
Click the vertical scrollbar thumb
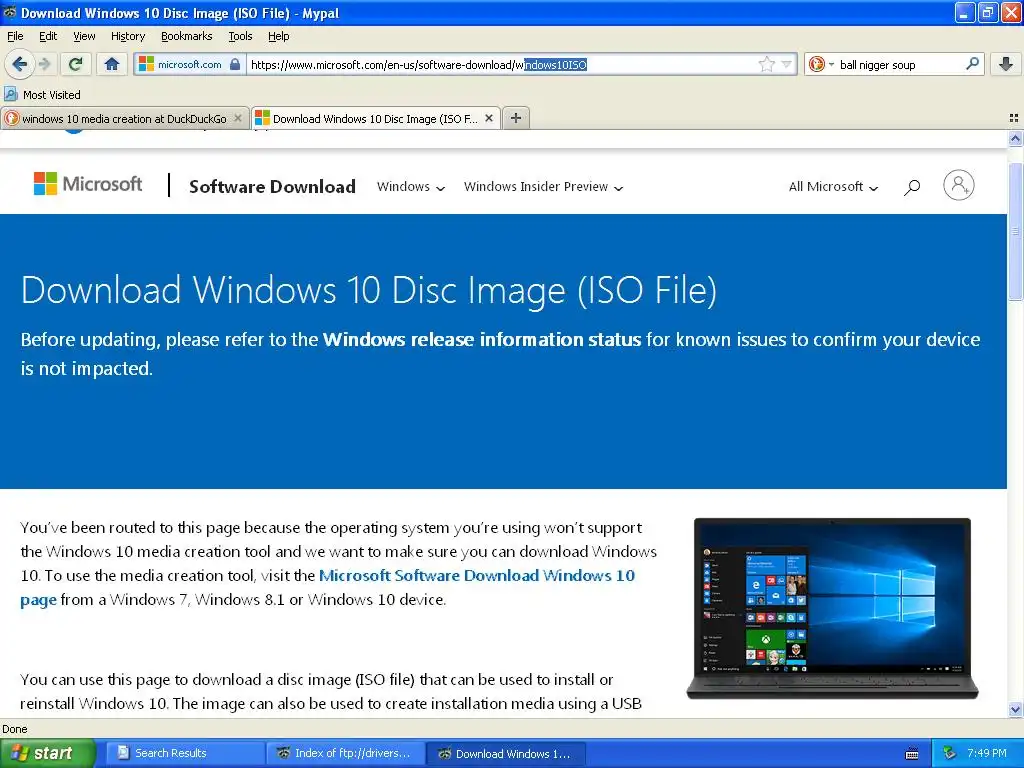pos(1015,231)
